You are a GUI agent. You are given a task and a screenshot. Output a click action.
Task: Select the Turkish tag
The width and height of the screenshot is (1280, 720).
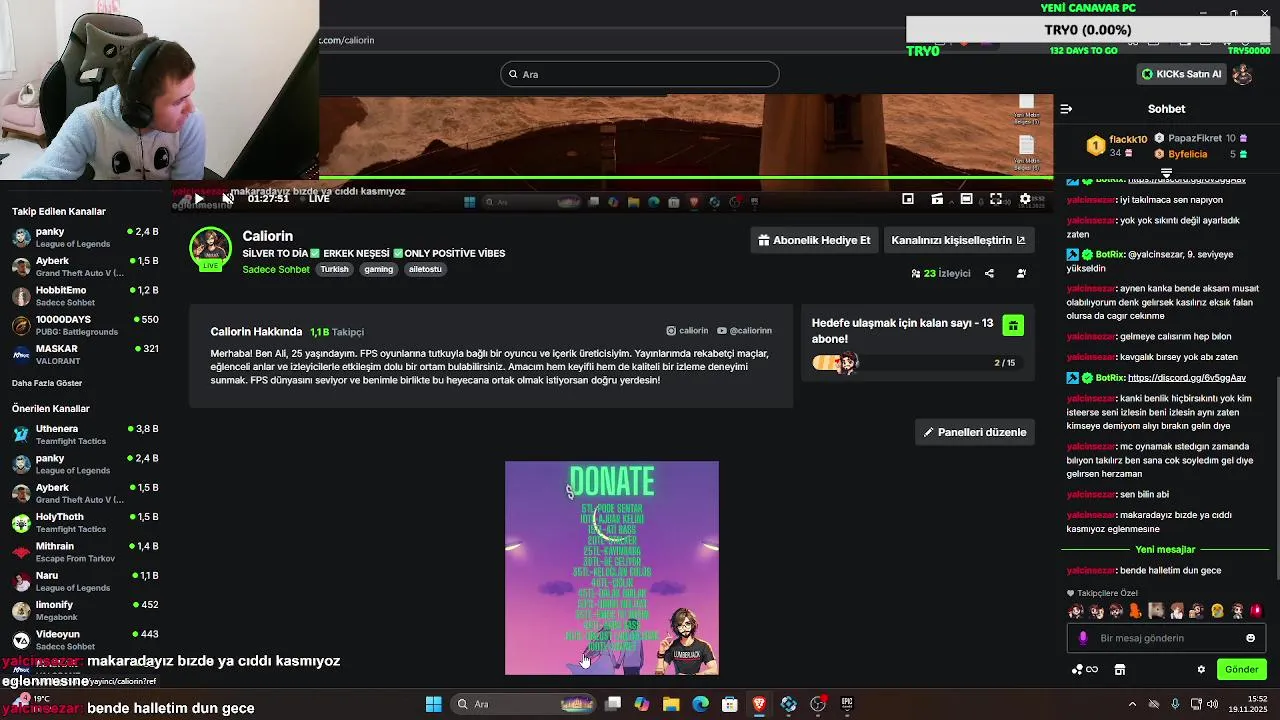point(334,269)
